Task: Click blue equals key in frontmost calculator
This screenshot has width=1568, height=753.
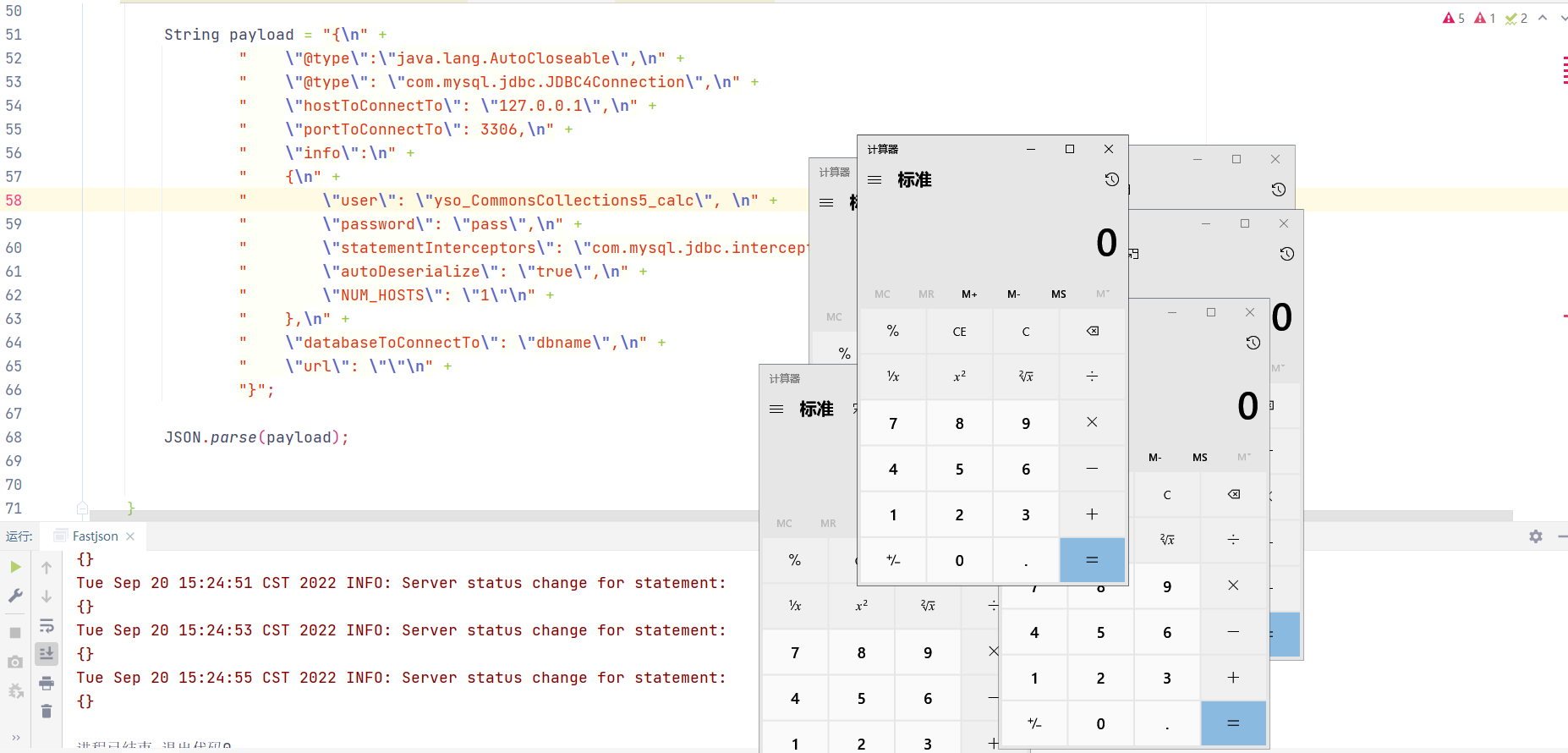Action: coord(1092,560)
